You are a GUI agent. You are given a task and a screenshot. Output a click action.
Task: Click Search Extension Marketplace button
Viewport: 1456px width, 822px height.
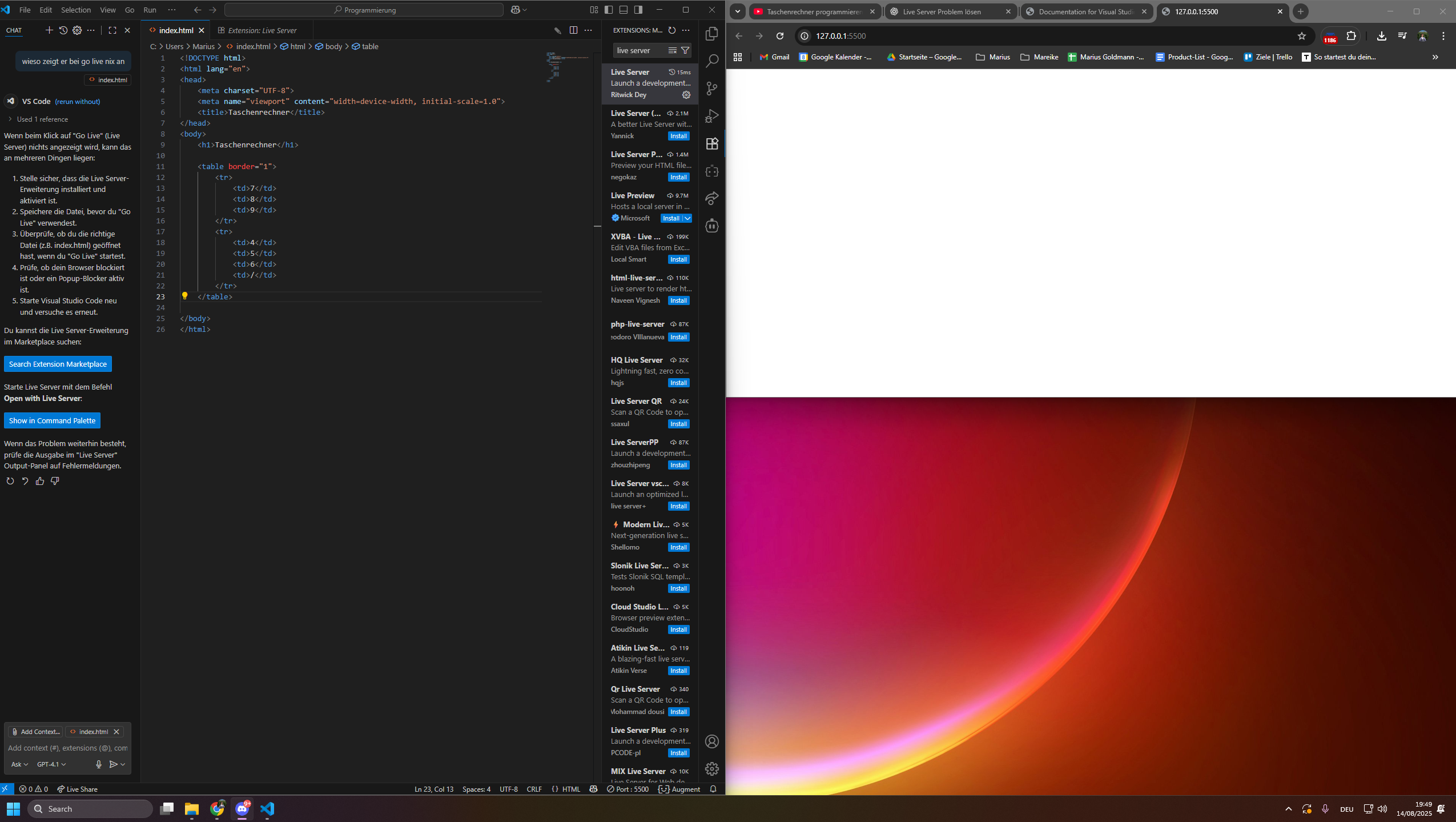click(x=58, y=364)
